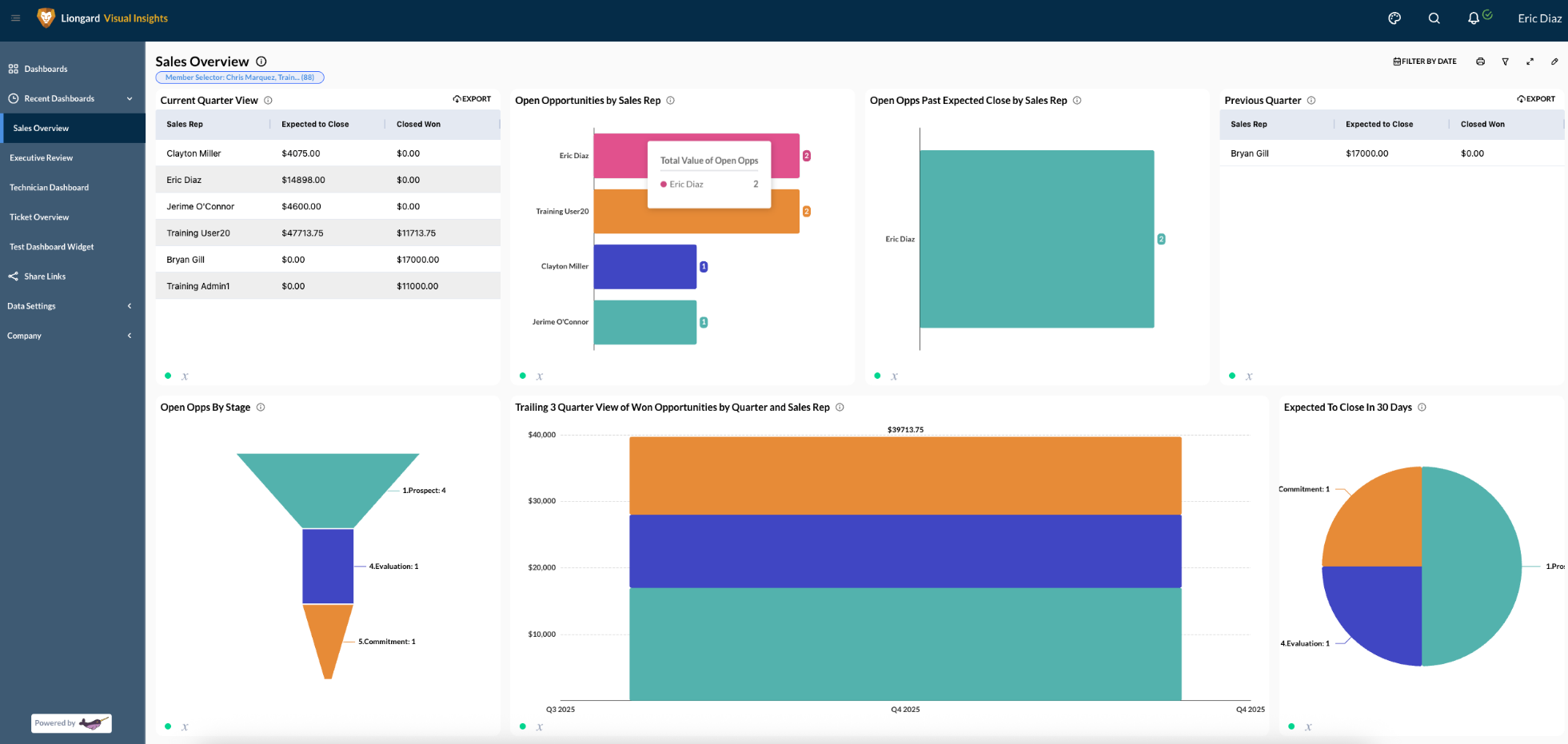
Task: Click Previous Quarter formula x icon
Action: [1249, 376]
